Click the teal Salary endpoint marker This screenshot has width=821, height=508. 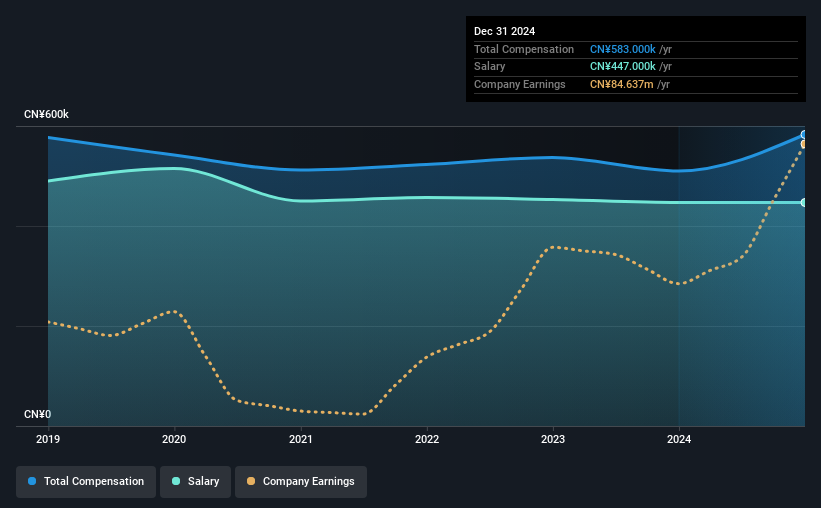coord(803,202)
